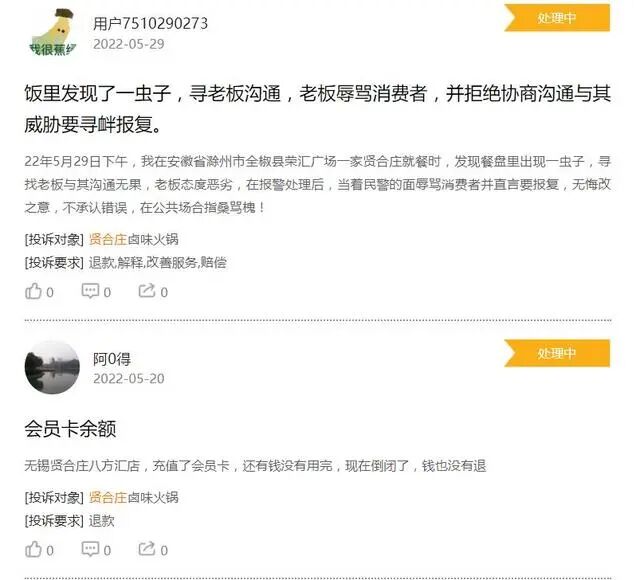Open 贤合庄 link in second complaint's 投诉对象

[x=108, y=497]
